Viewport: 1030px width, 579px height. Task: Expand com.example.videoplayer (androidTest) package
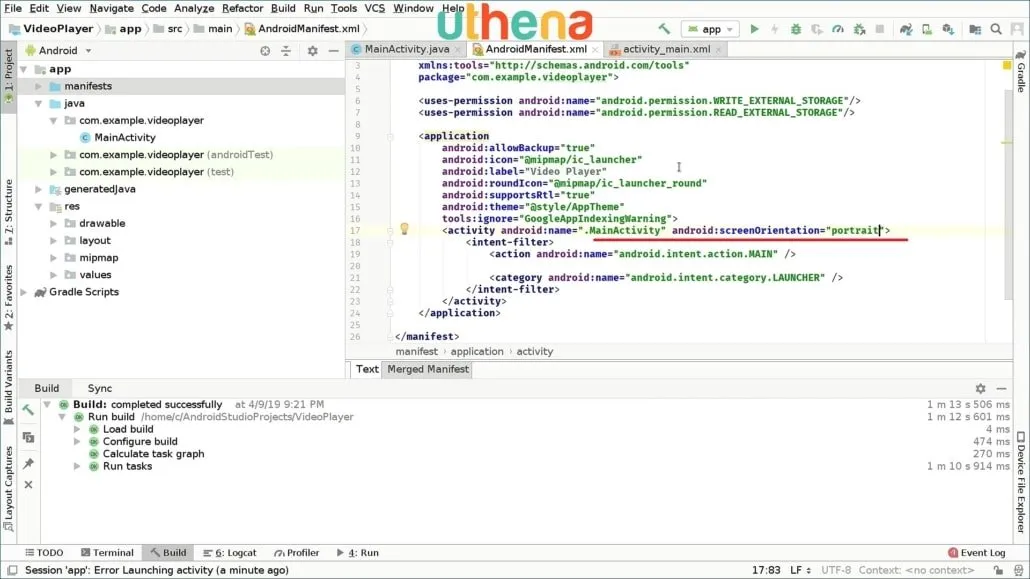click(54, 154)
